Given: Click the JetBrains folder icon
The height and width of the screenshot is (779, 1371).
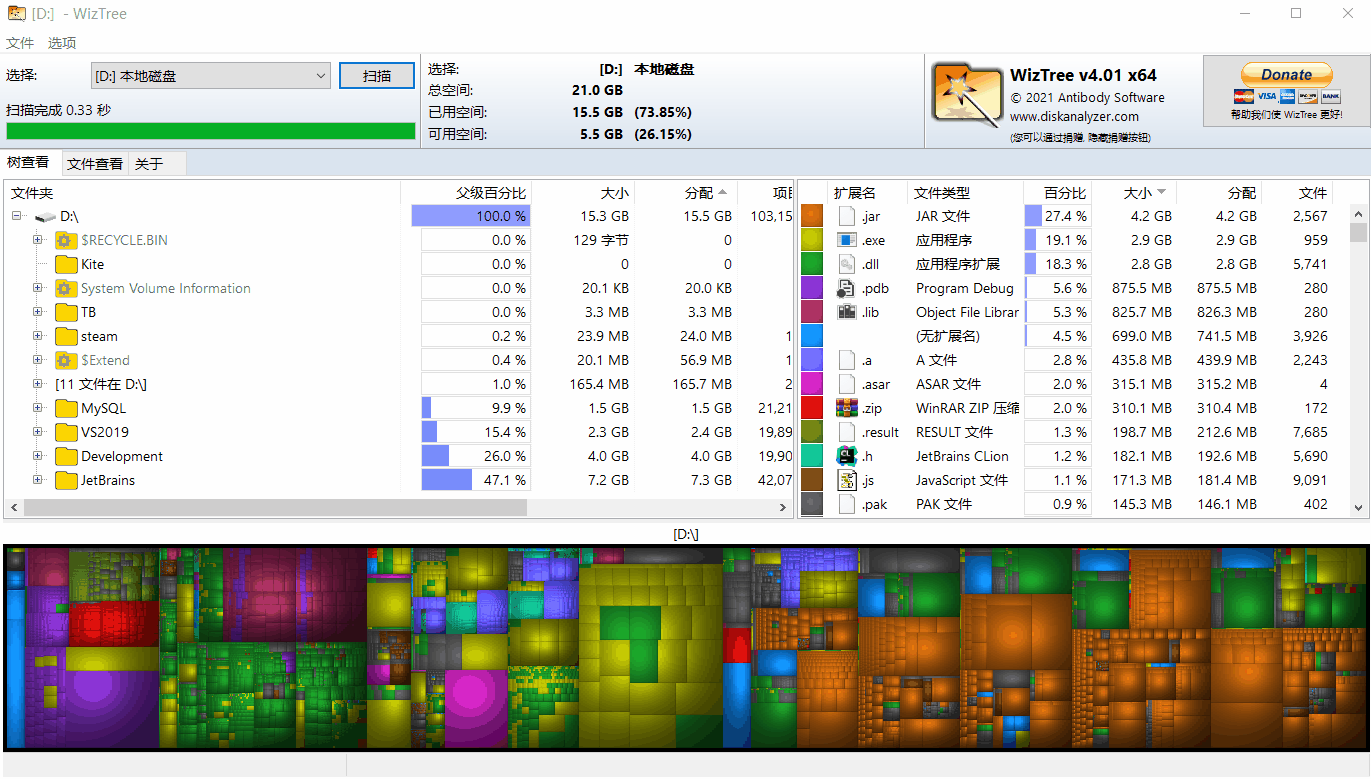Looking at the screenshot, I should coord(66,480).
